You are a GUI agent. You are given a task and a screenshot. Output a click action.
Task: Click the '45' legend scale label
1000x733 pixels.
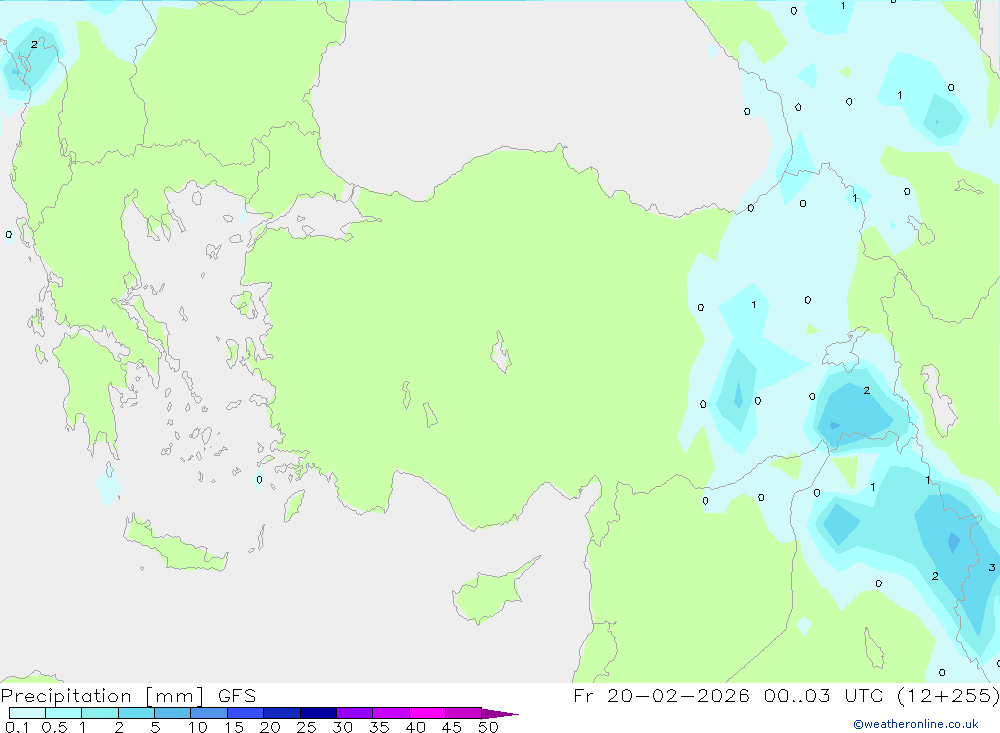tap(452, 727)
